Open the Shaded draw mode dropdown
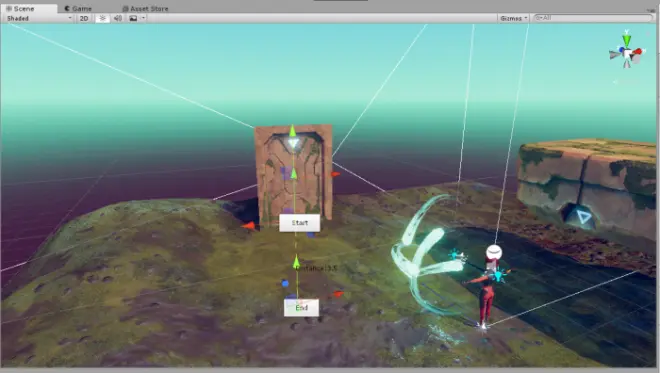This screenshot has height=373, width=660. tap(39, 18)
